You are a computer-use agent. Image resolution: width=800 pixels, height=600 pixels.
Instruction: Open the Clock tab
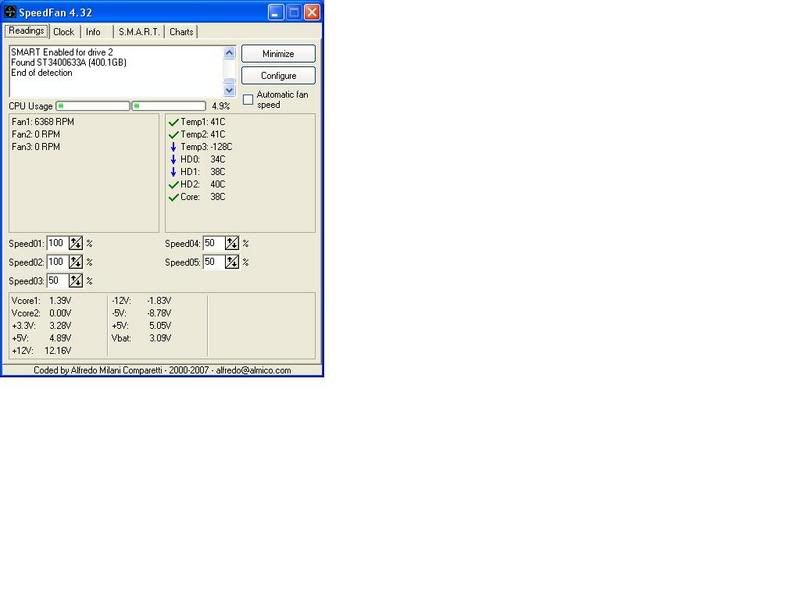64,32
